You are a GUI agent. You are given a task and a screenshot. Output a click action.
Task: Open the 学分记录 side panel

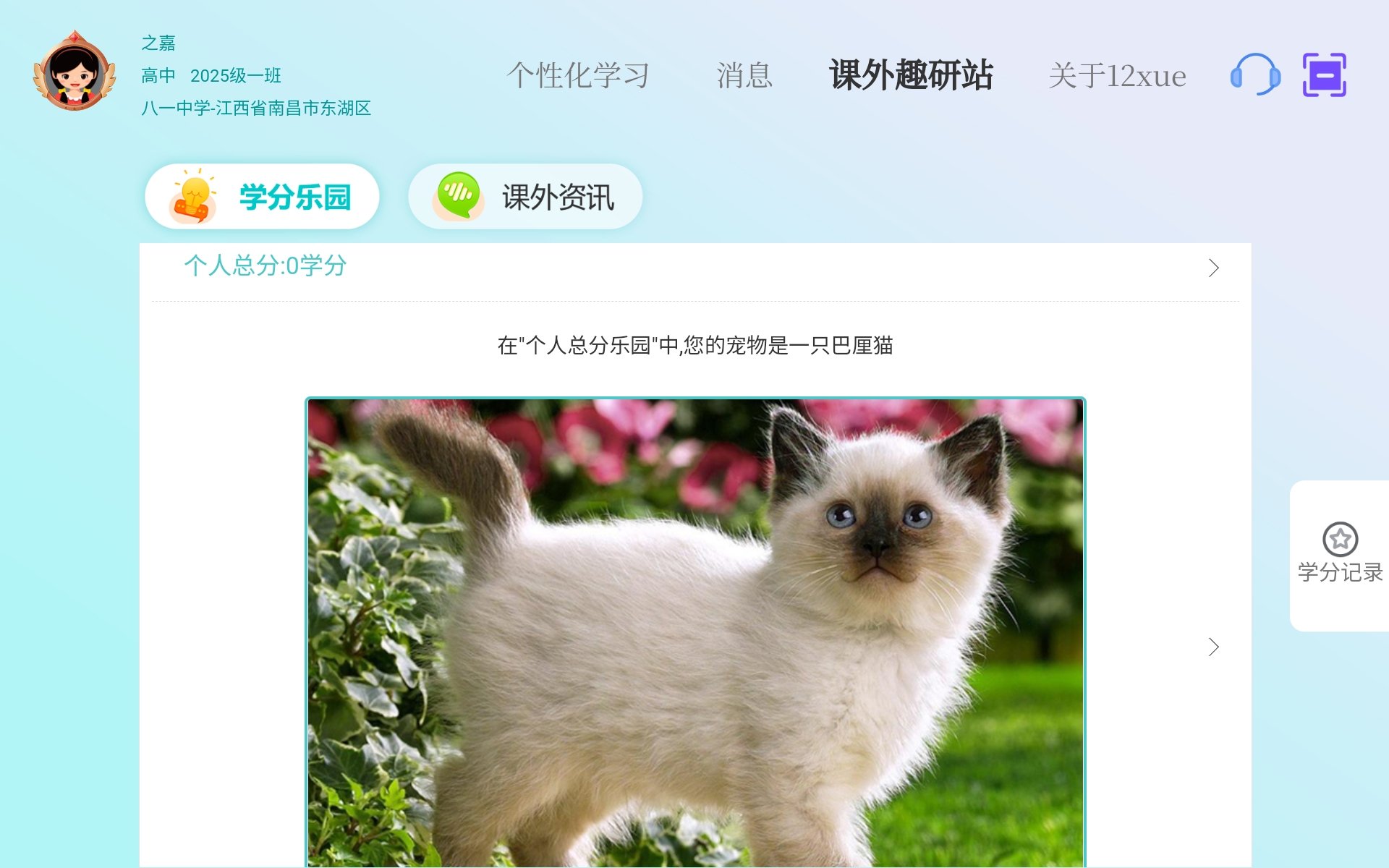point(1339,556)
